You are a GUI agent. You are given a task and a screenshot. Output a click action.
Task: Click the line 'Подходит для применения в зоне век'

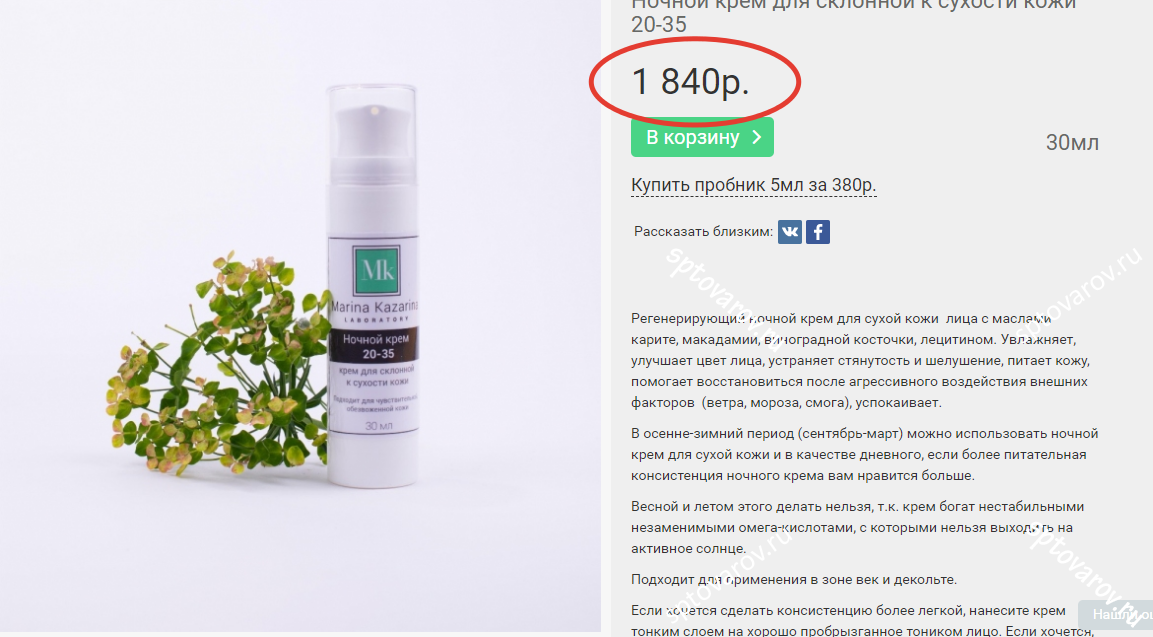[794, 580]
